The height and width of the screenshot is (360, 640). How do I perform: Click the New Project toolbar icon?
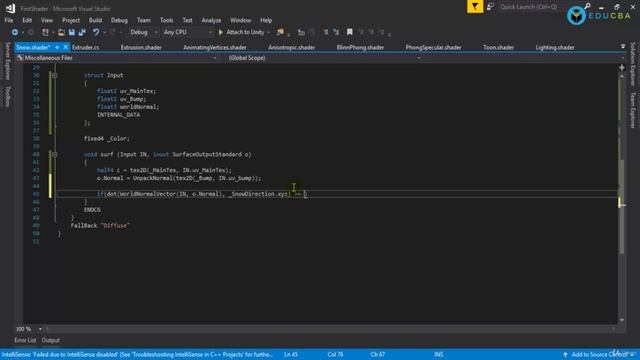[x=45, y=32]
